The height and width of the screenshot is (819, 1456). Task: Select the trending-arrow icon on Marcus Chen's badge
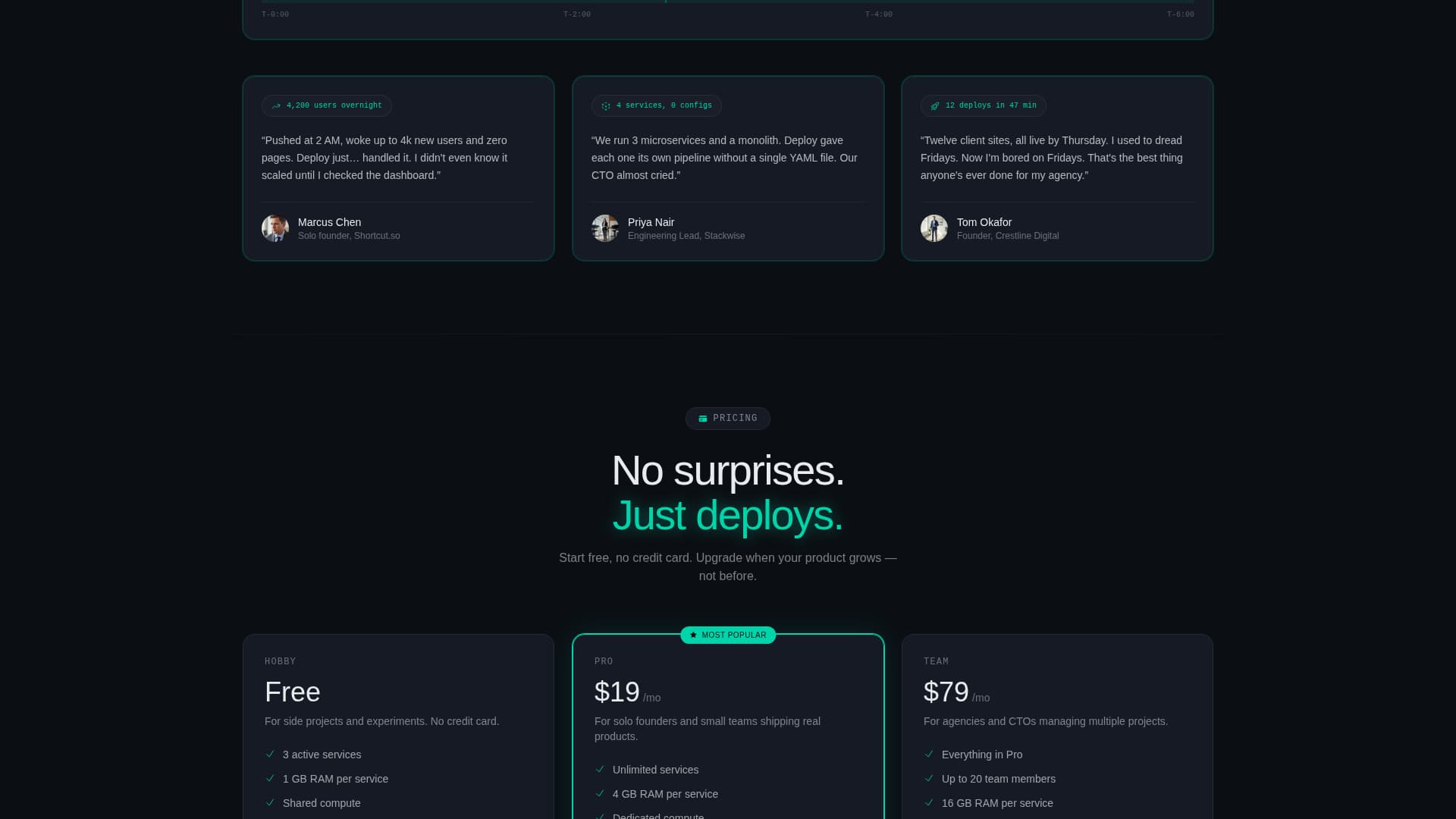(x=275, y=105)
